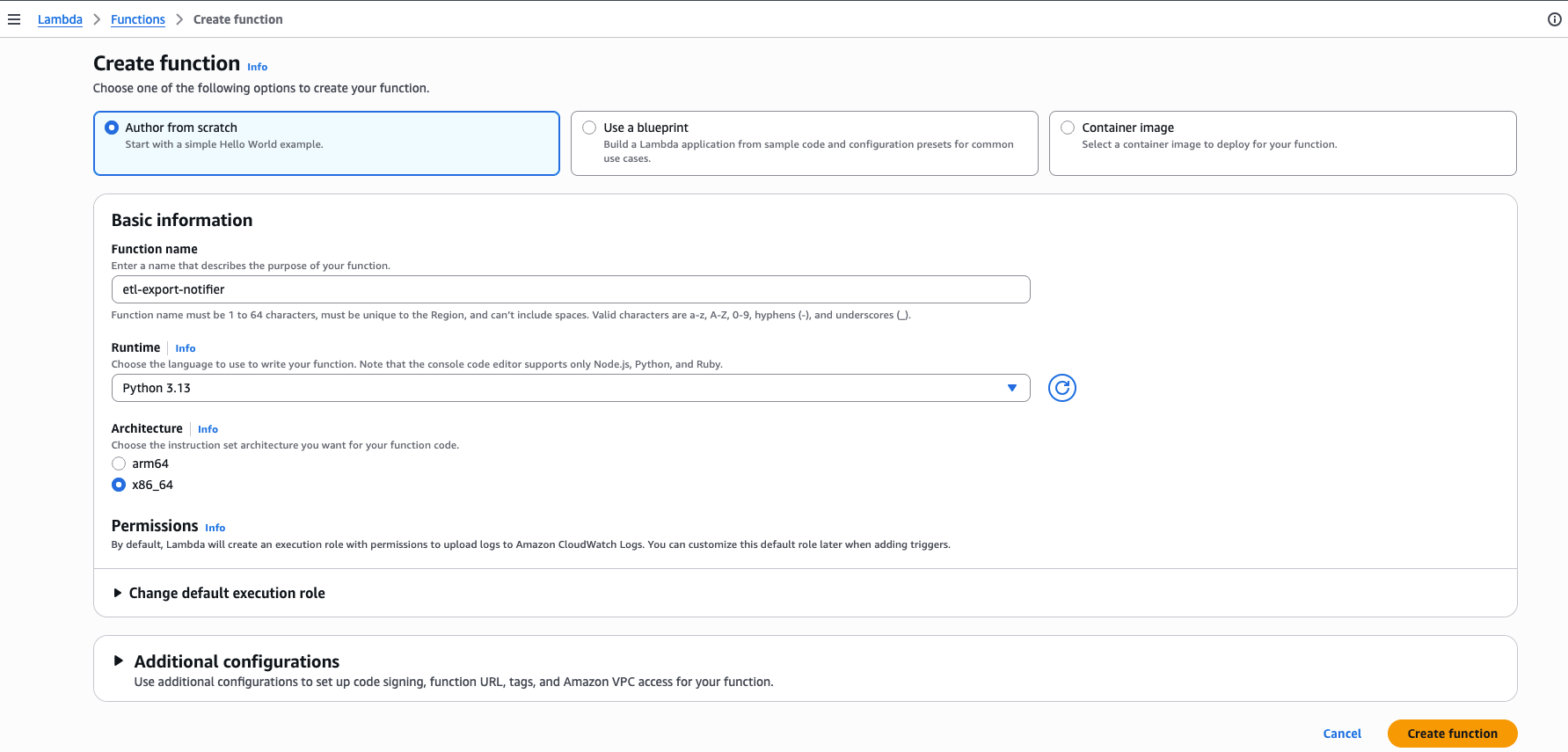Image resolution: width=1568 pixels, height=752 pixels.
Task: Select Container image option
Action: click(x=1282, y=143)
